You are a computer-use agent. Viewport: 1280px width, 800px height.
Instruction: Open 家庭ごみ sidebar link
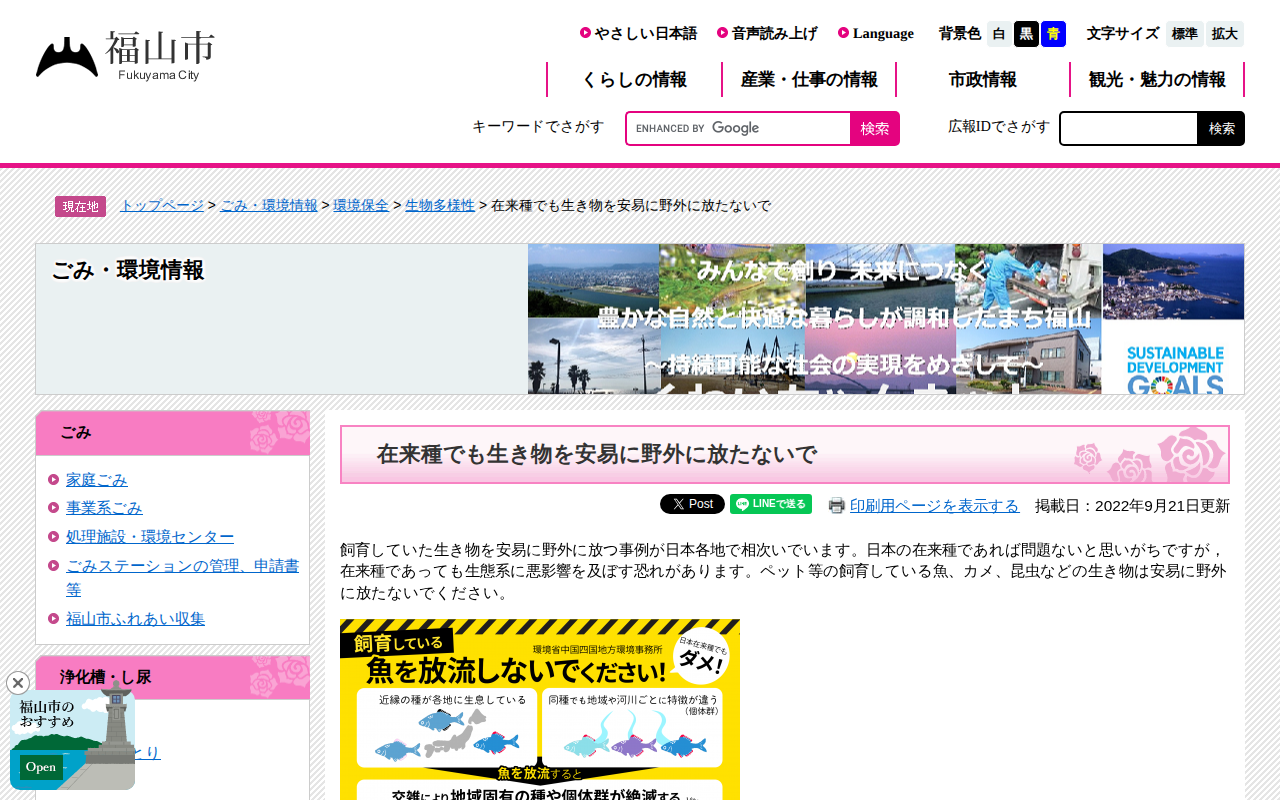pos(97,480)
